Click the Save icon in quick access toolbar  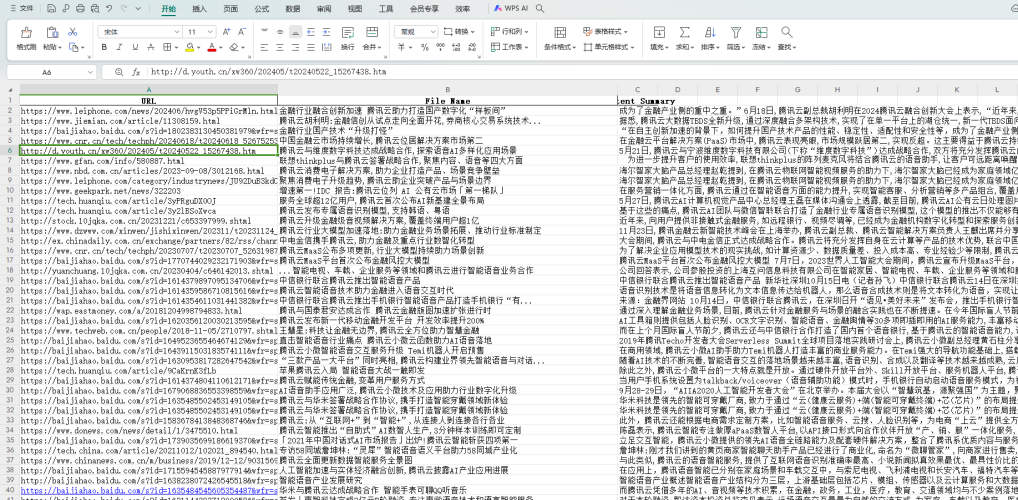tap(51, 9)
